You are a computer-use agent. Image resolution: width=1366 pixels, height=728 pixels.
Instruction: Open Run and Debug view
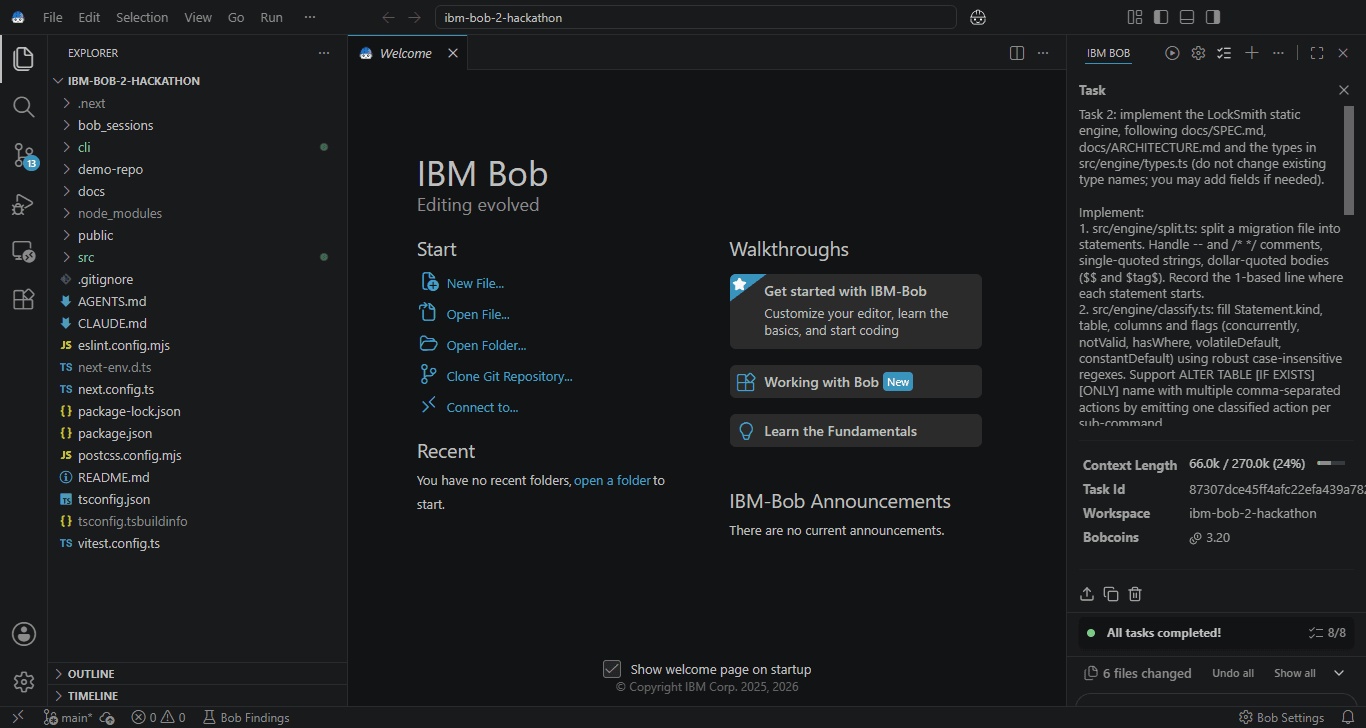tap(24, 204)
